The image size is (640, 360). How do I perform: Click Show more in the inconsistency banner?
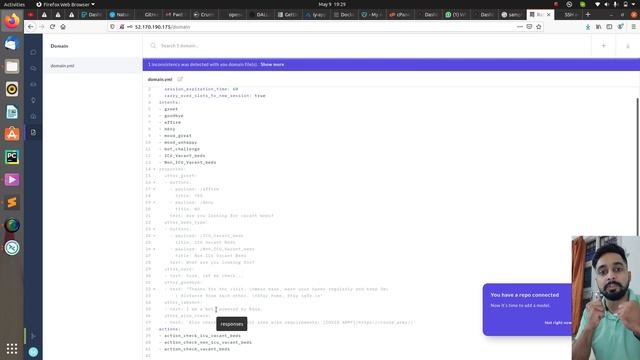click(x=272, y=64)
